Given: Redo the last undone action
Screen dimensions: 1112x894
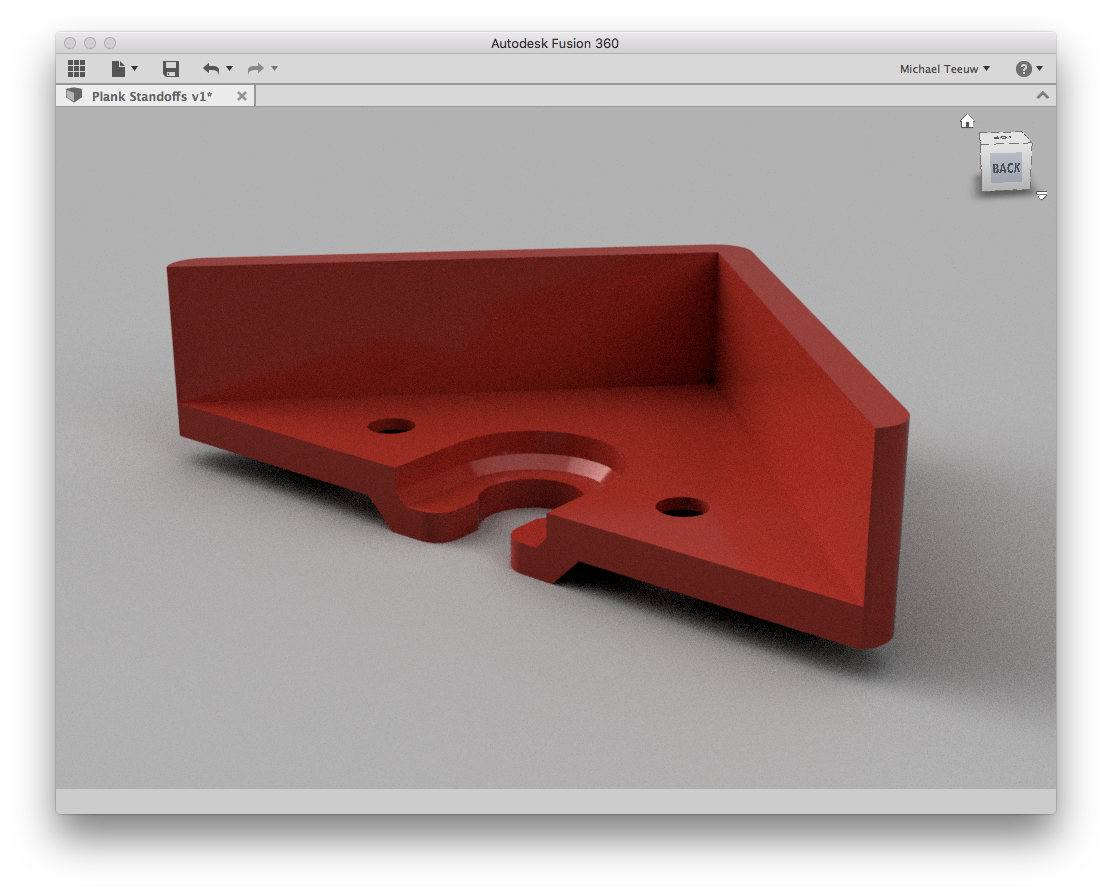Looking at the screenshot, I should (x=255, y=69).
